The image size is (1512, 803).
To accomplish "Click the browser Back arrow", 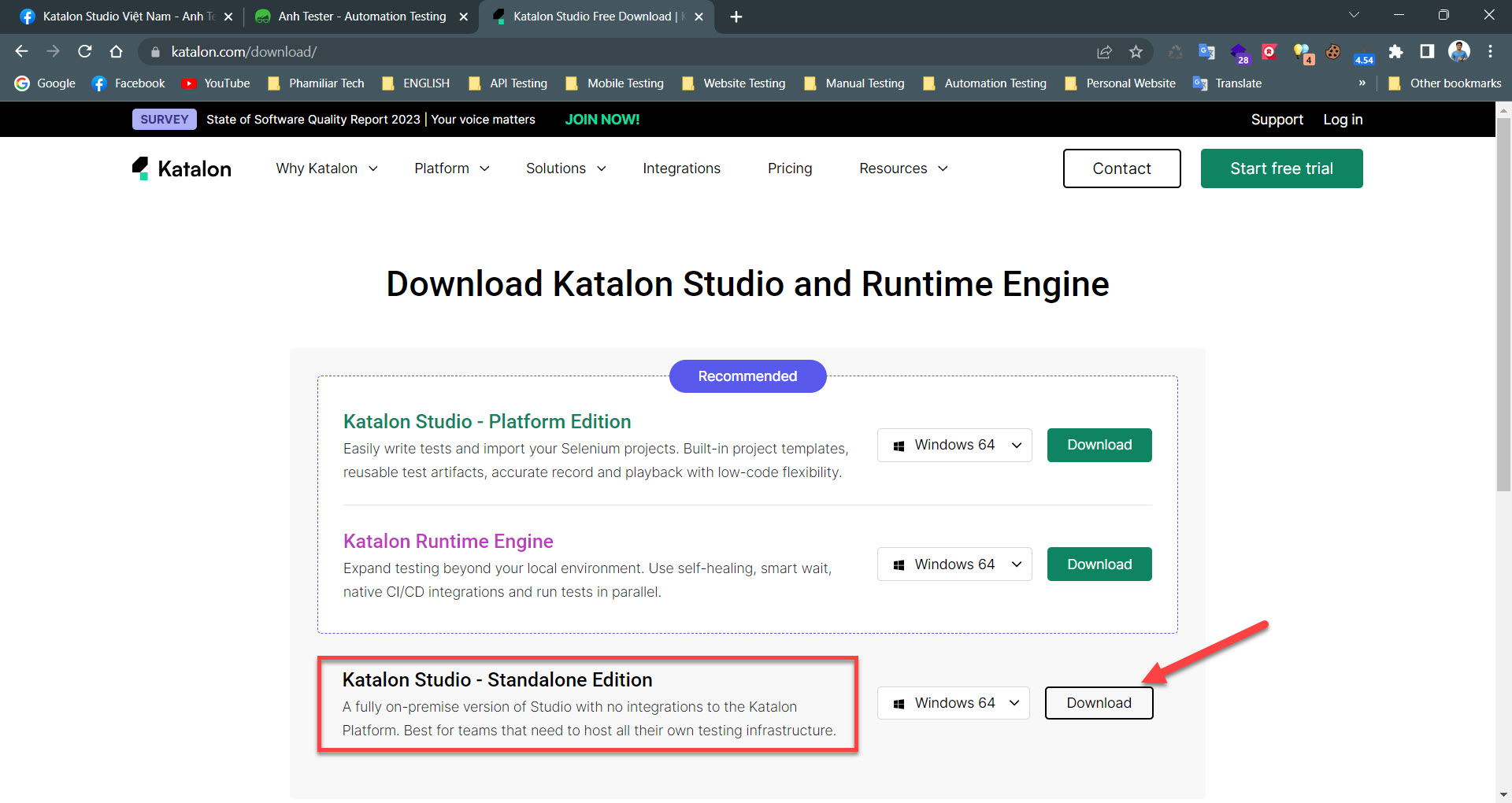I will pos(21,51).
